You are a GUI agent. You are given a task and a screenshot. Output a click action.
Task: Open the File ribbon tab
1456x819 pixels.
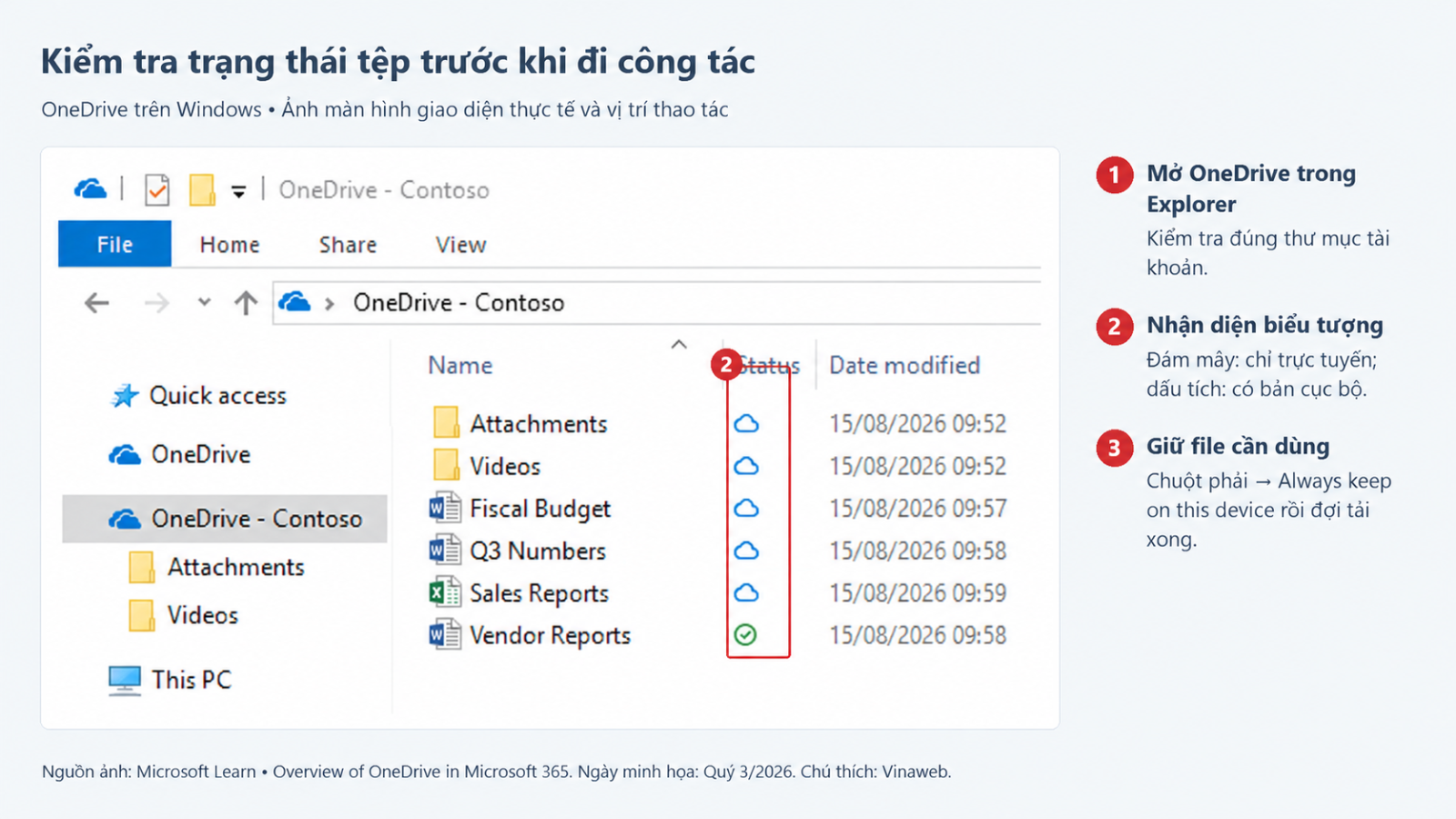pos(115,244)
